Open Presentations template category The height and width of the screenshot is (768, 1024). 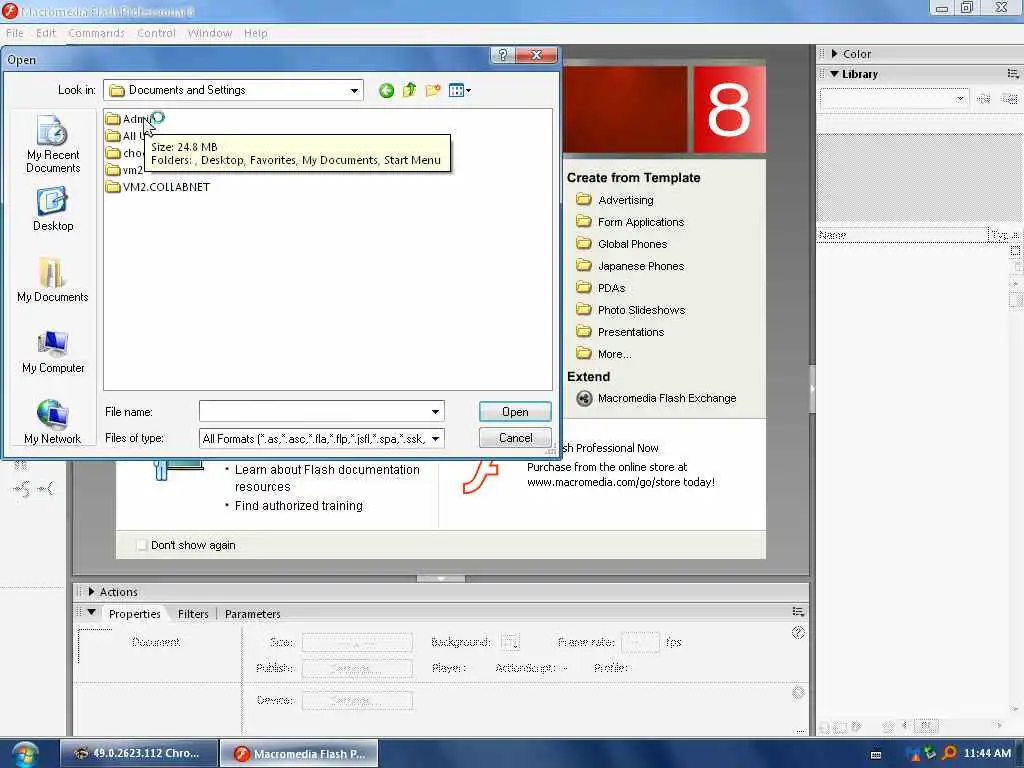pyautogui.click(x=620, y=332)
